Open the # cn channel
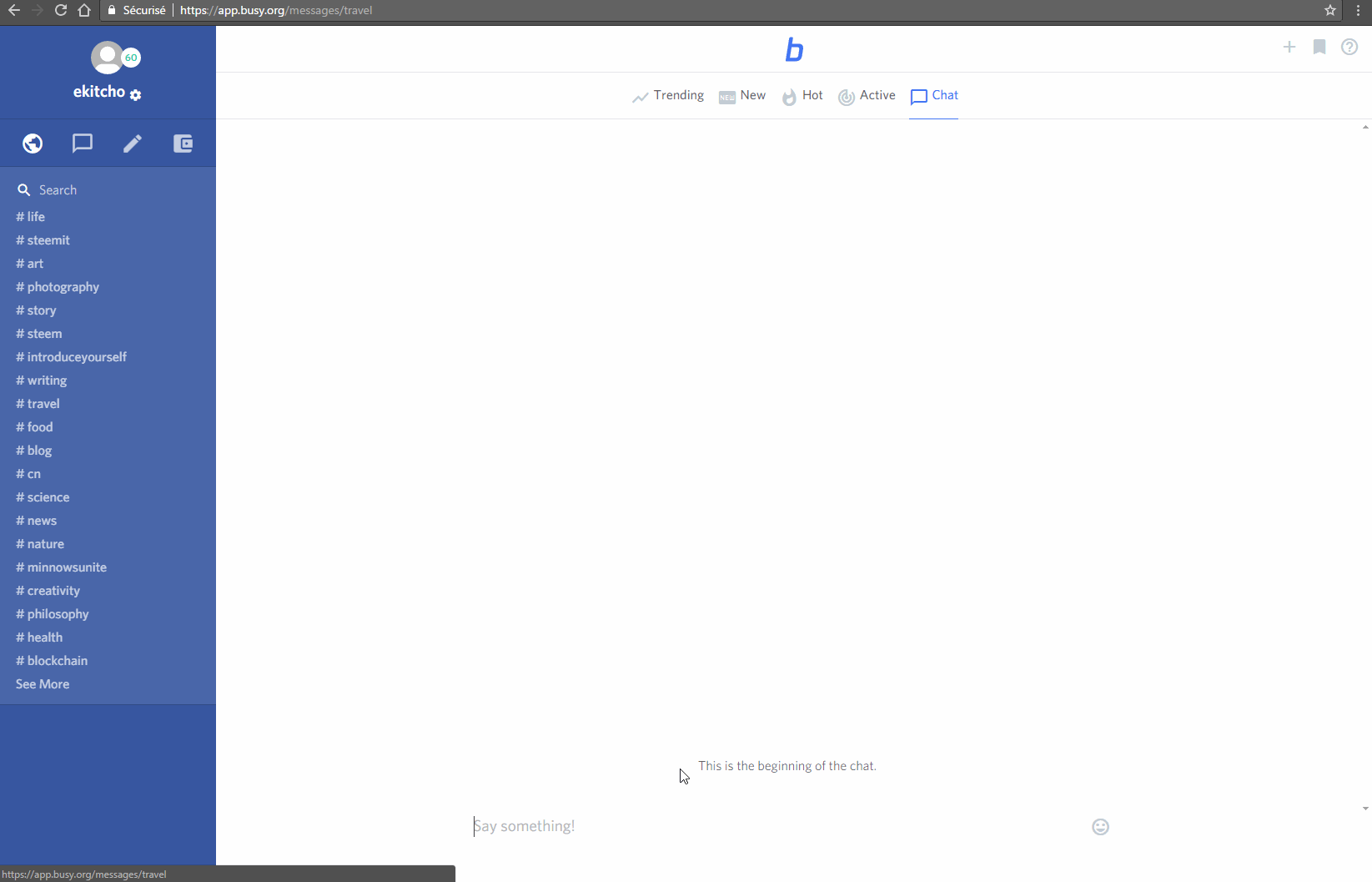 tap(28, 474)
